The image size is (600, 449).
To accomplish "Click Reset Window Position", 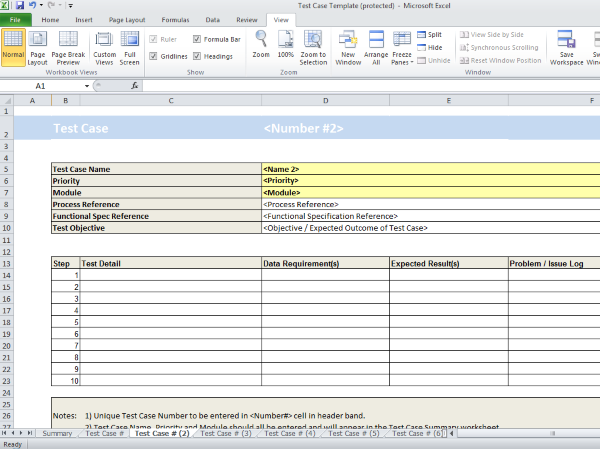I will pyautogui.click(x=501, y=60).
